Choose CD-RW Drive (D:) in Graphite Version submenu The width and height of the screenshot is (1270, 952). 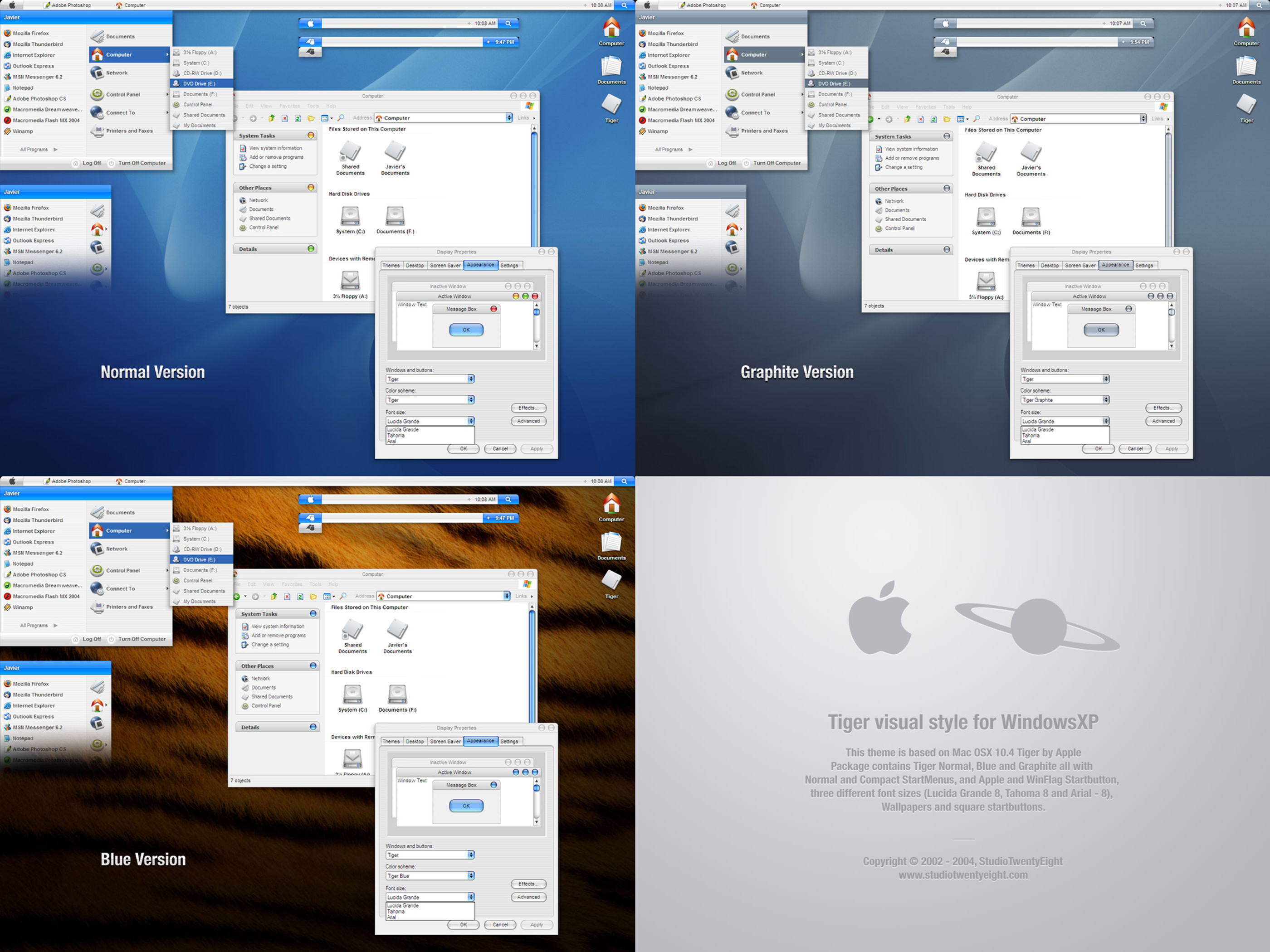coord(837,73)
